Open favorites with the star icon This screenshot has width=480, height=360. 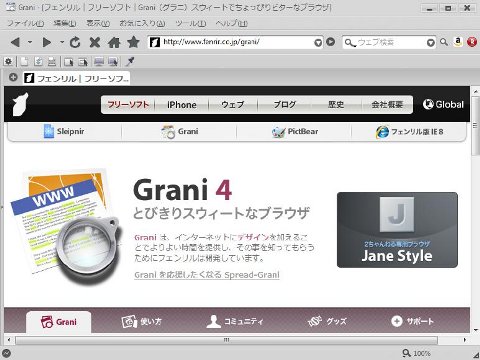[x=133, y=42]
